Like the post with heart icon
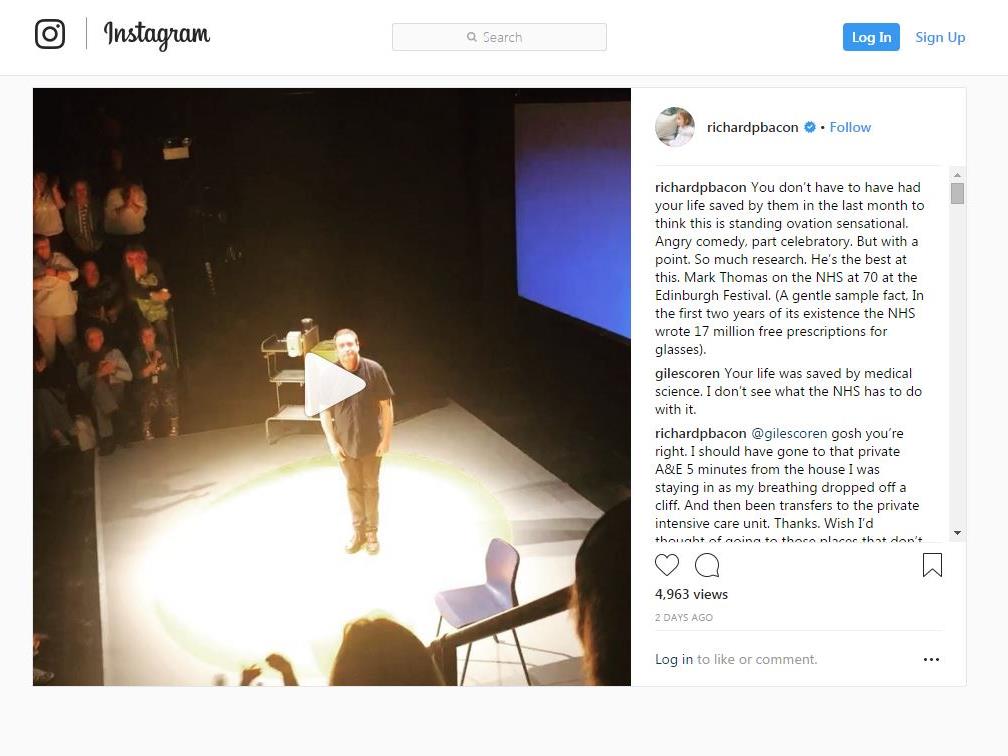This screenshot has width=1008, height=756. (x=667, y=565)
